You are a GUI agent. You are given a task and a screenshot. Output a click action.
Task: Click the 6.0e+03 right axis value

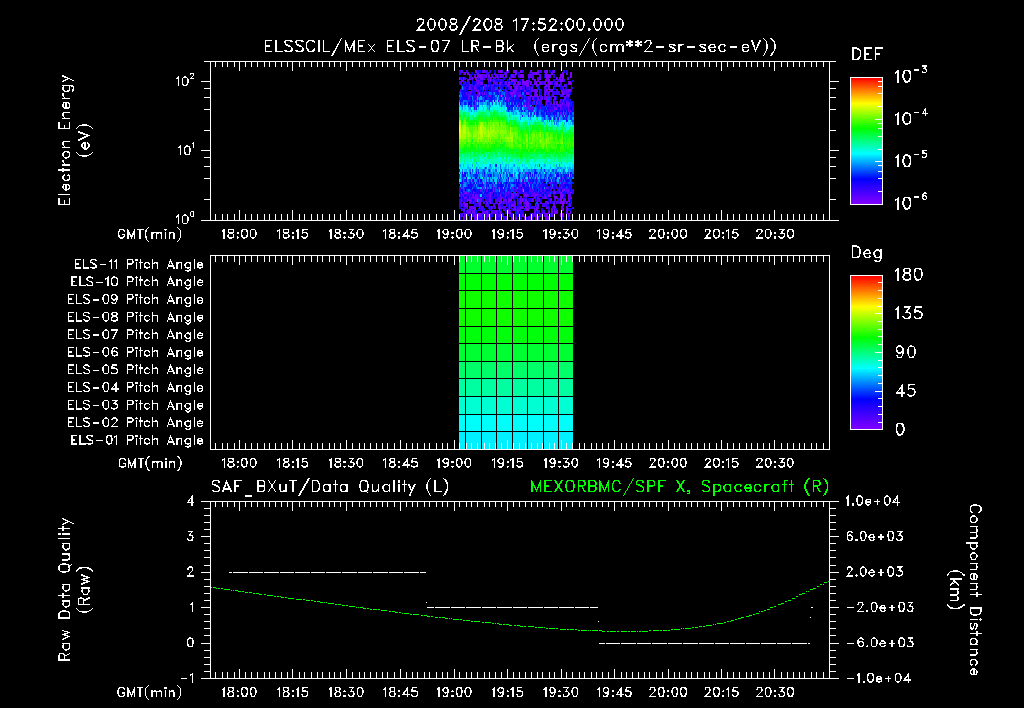tap(875, 536)
